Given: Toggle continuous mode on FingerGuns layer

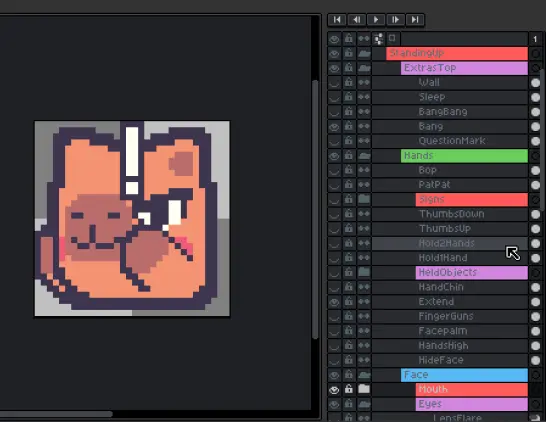Looking at the screenshot, I should click(x=364, y=316).
